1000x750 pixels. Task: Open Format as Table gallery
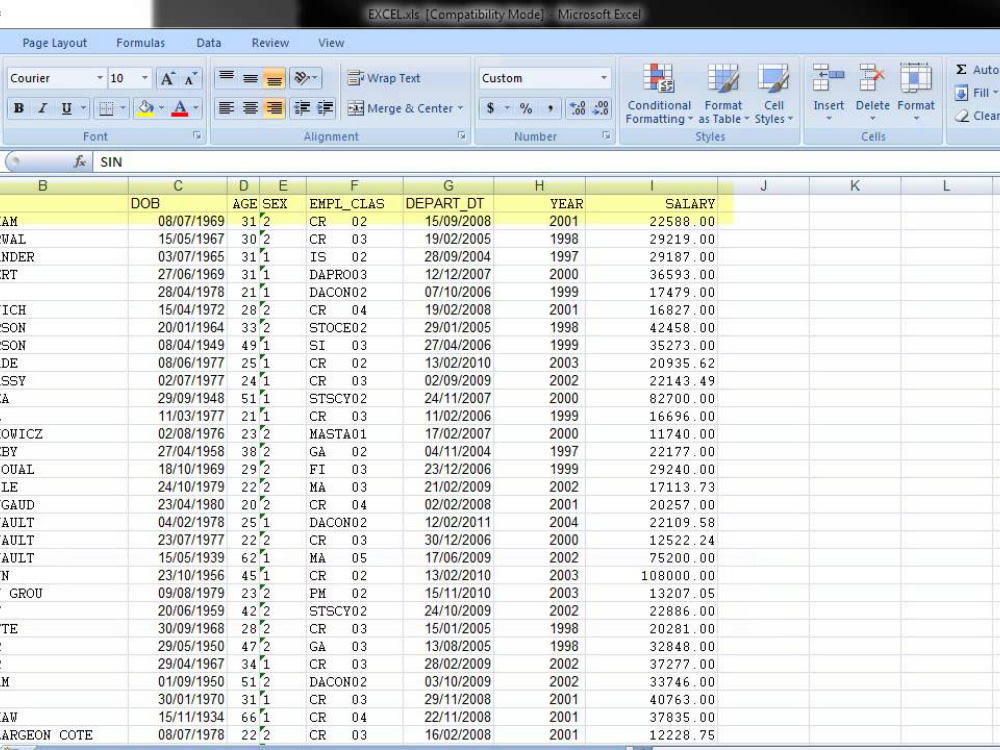coord(723,94)
